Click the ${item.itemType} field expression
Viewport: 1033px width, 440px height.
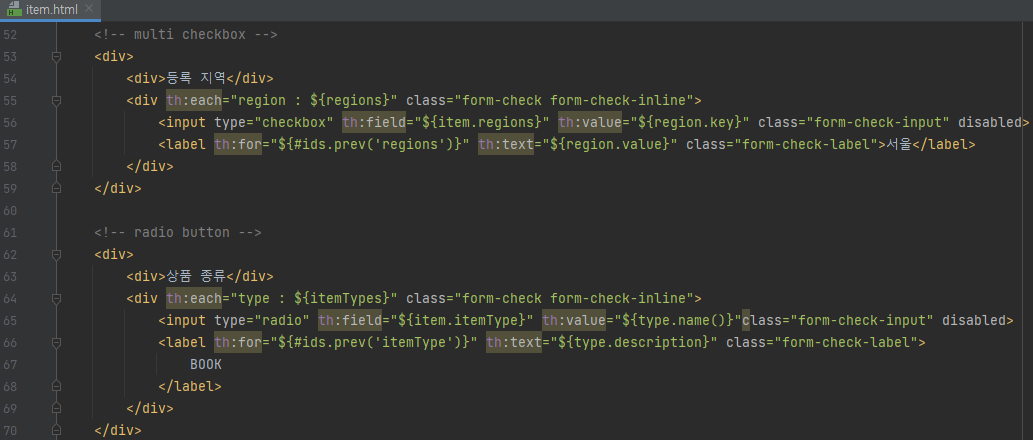point(462,321)
